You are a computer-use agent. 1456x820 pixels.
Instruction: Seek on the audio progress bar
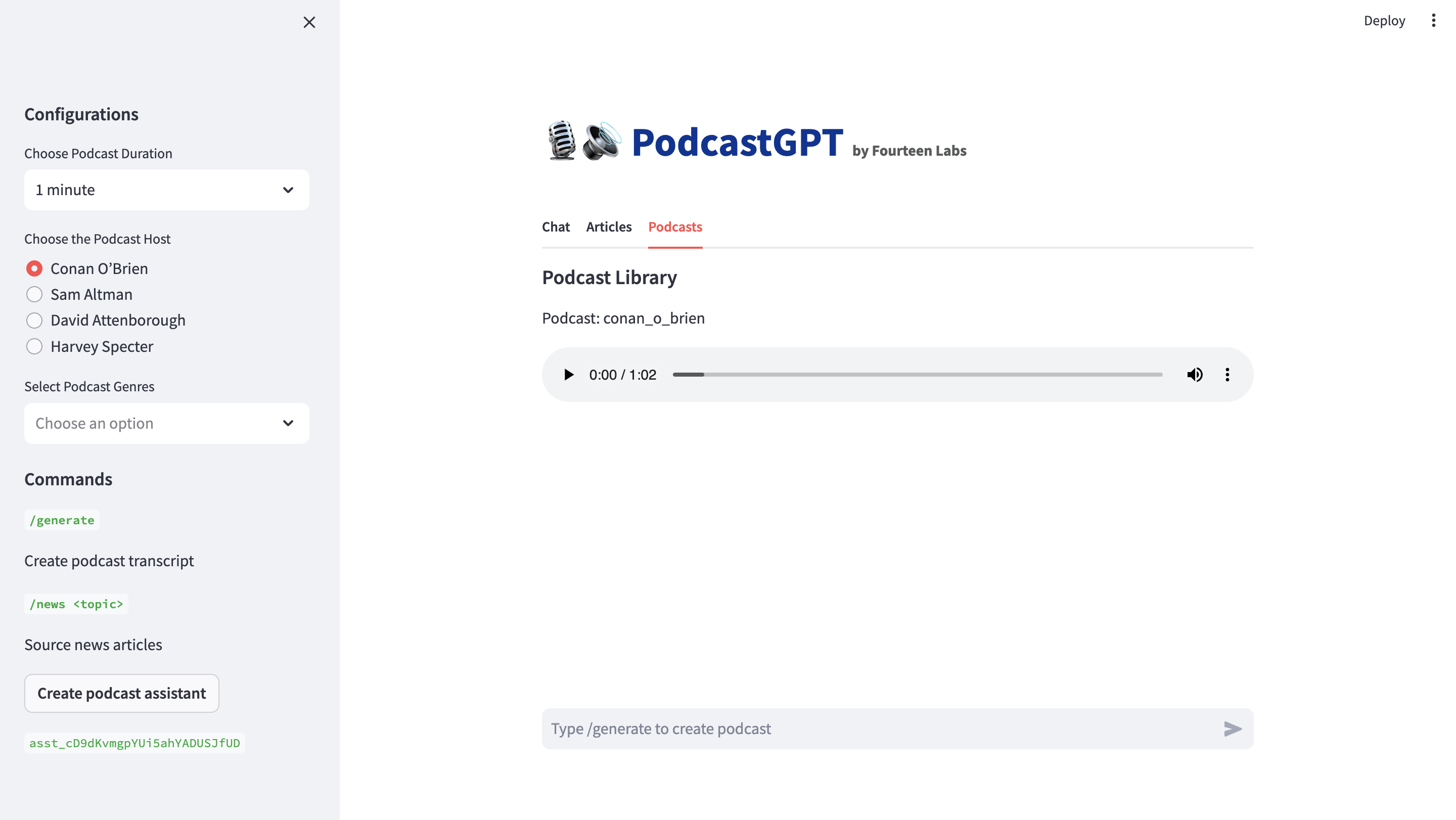[917, 375]
